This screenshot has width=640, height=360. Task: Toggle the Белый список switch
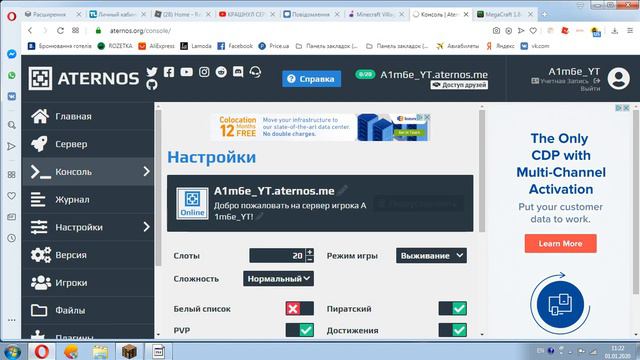[x=300, y=309]
